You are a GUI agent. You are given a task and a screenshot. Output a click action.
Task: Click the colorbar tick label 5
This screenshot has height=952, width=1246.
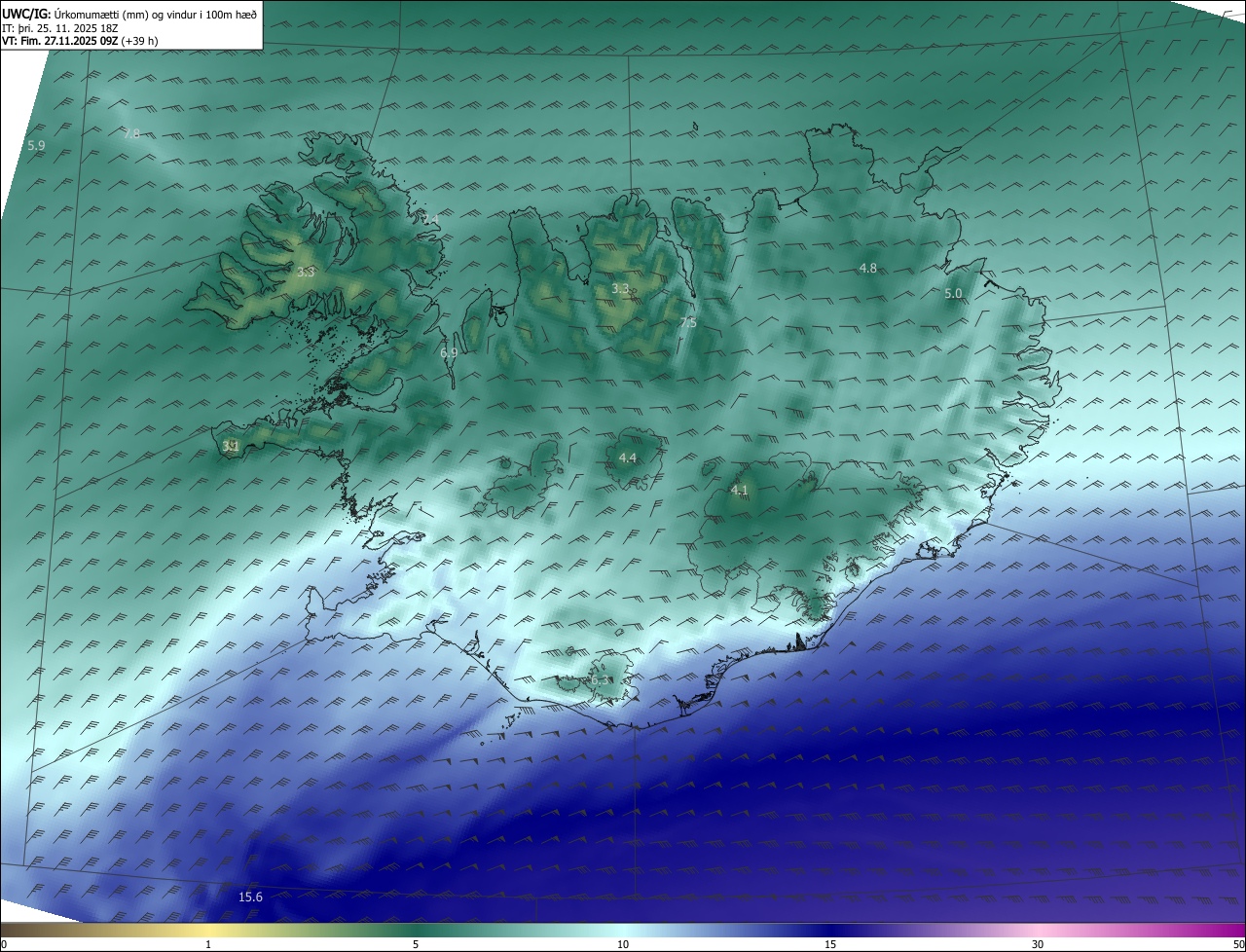[x=416, y=944]
